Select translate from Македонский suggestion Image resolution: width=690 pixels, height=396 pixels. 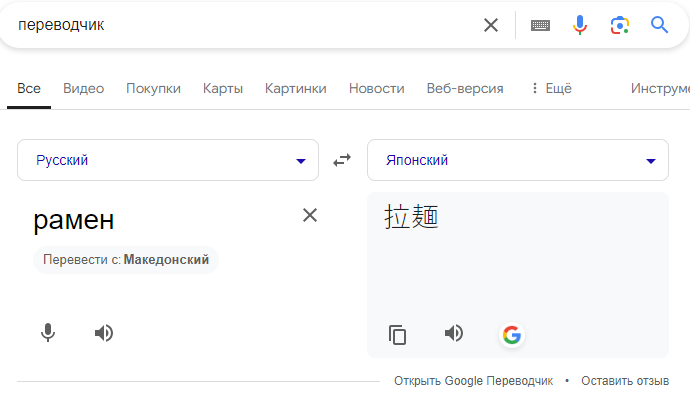pyautogui.click(x=126, y=260)
